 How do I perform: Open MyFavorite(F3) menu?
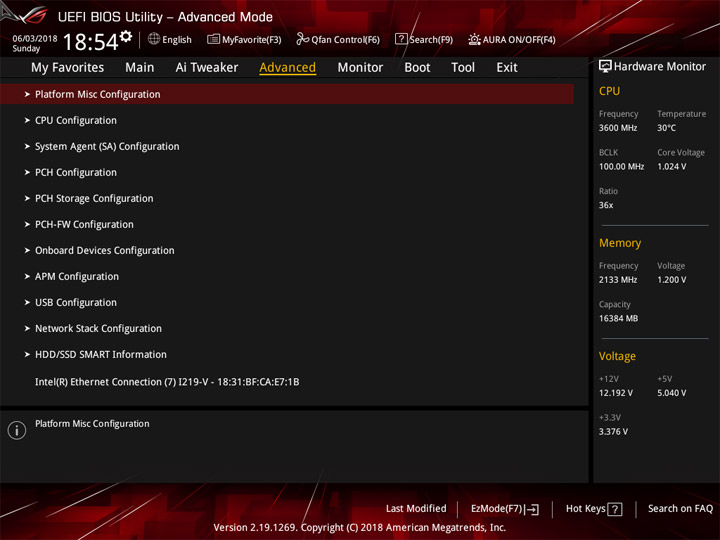(x=244, y=39)
